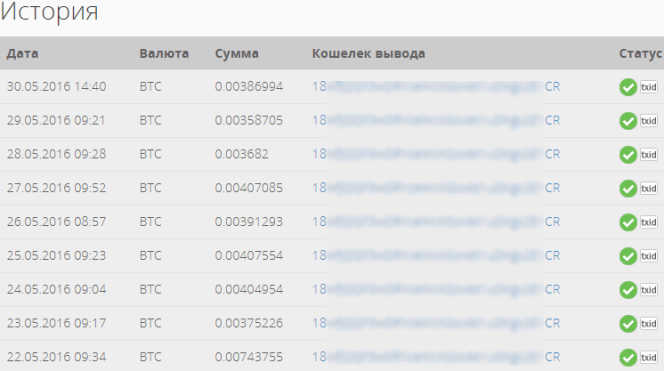
Task: Select the amount 0.00743755
Action: pos(249,357)
